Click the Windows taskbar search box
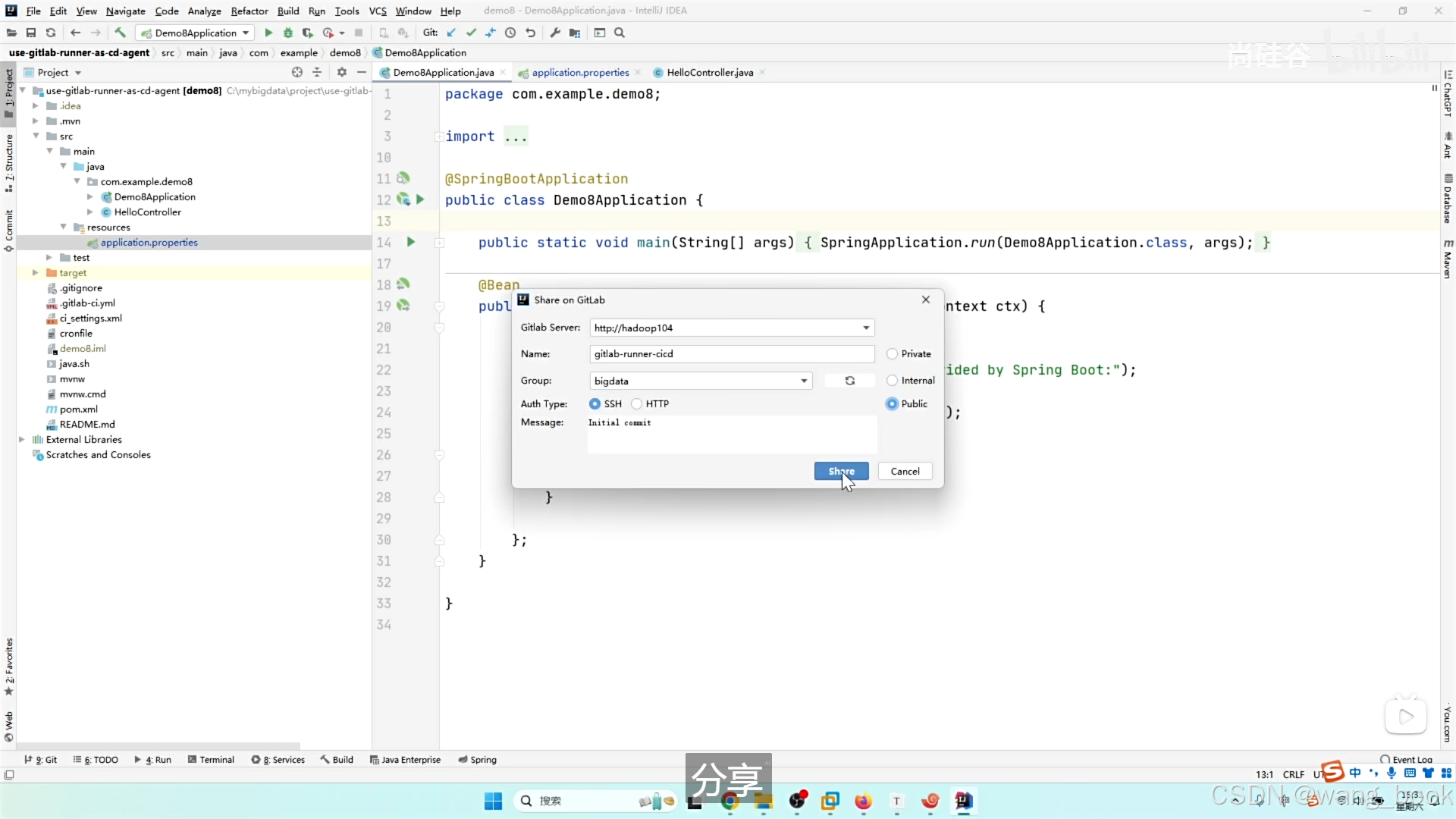This screenshot has height=819, width=1456. 595,801
